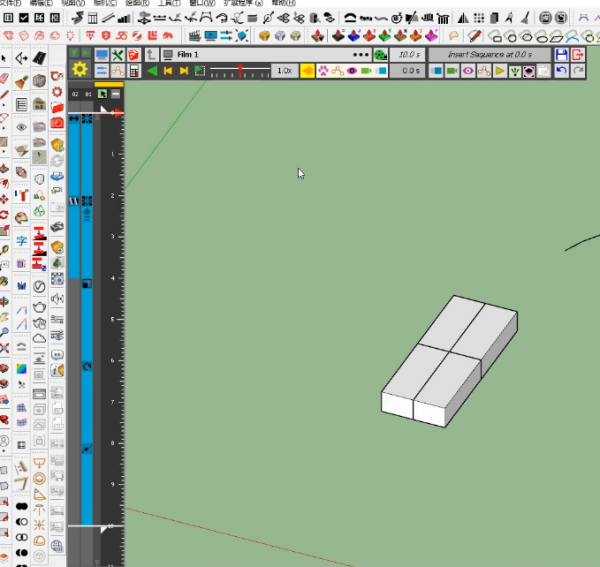Click the cloud icon in left toolbar
Viewport: 600px width, 567px height.
tap(39, 339)
